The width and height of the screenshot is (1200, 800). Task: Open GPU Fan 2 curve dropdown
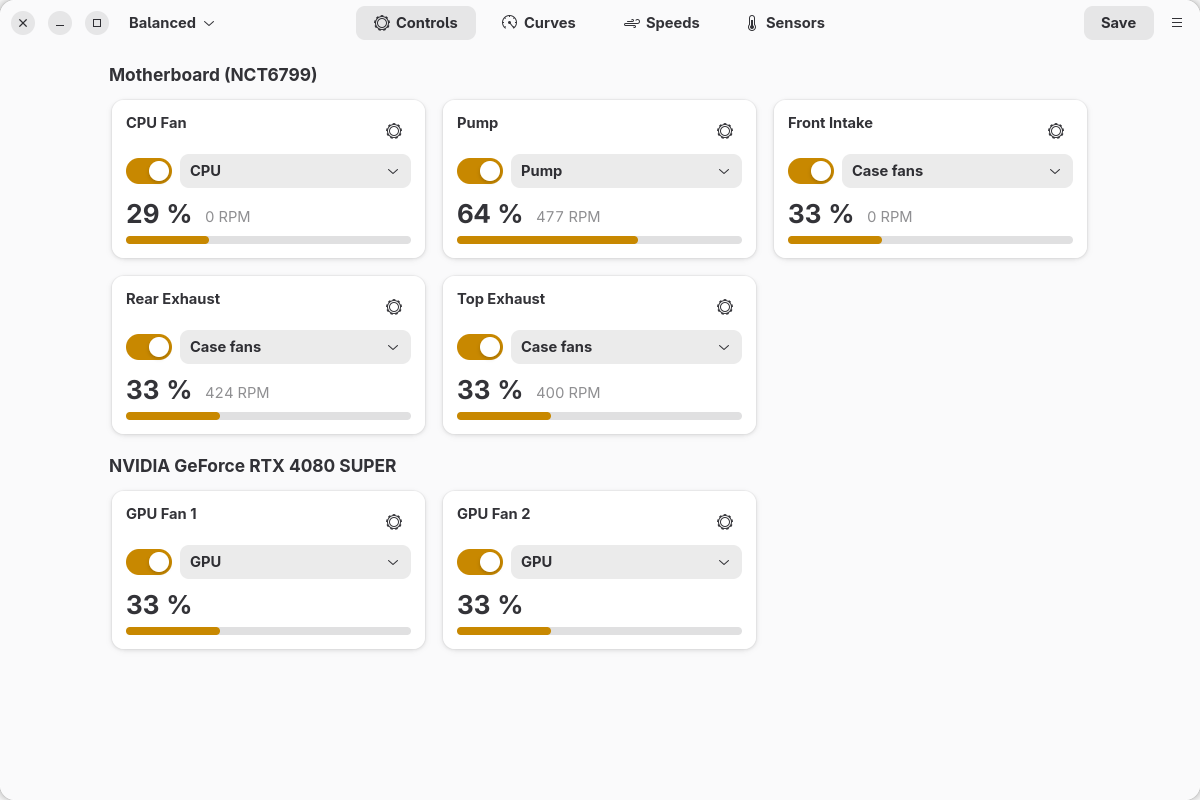(x=626, y=562)
